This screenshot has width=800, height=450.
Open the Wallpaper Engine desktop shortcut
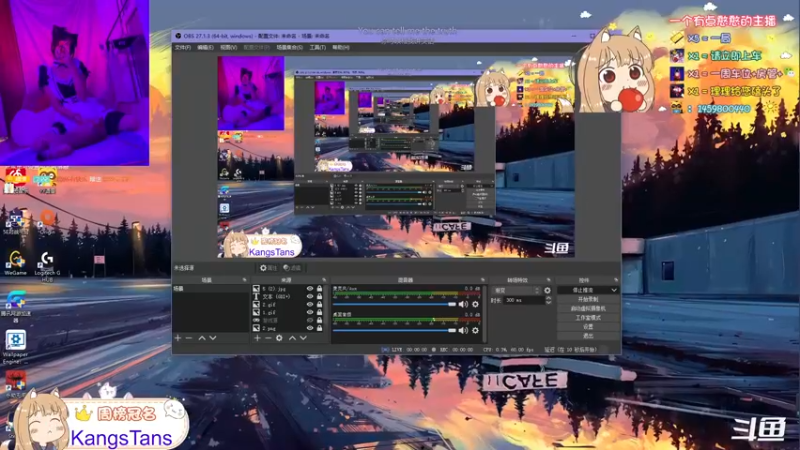[x=15, y=347]
